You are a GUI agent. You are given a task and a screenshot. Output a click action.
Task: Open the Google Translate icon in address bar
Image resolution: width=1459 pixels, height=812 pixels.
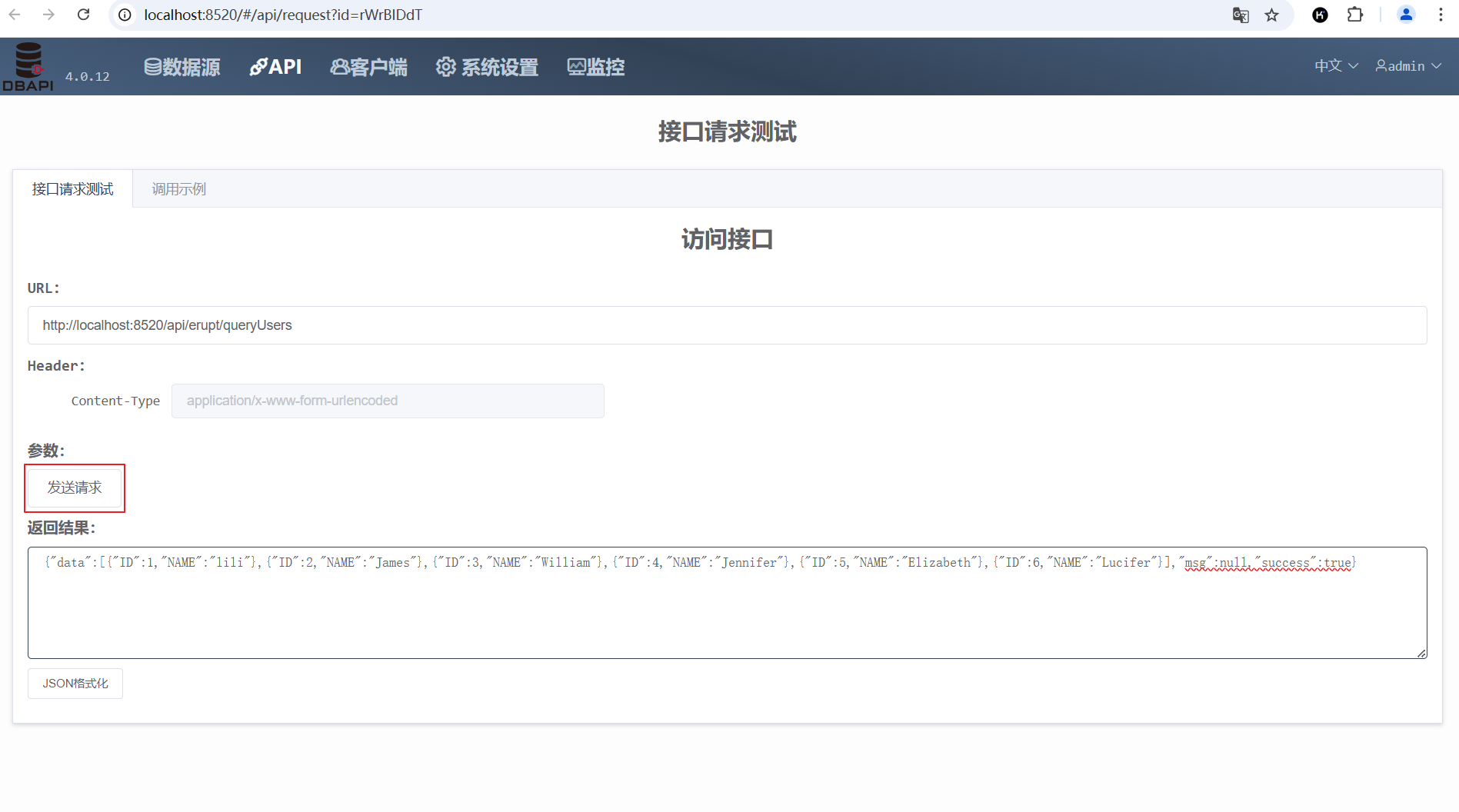1240,15
